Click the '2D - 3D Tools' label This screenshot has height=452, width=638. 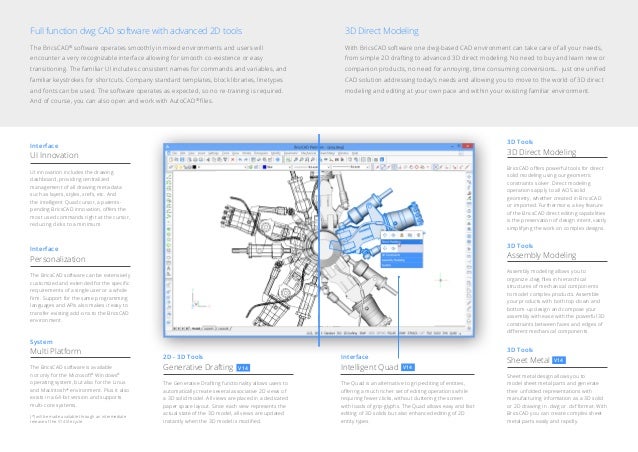pos(183,357)
